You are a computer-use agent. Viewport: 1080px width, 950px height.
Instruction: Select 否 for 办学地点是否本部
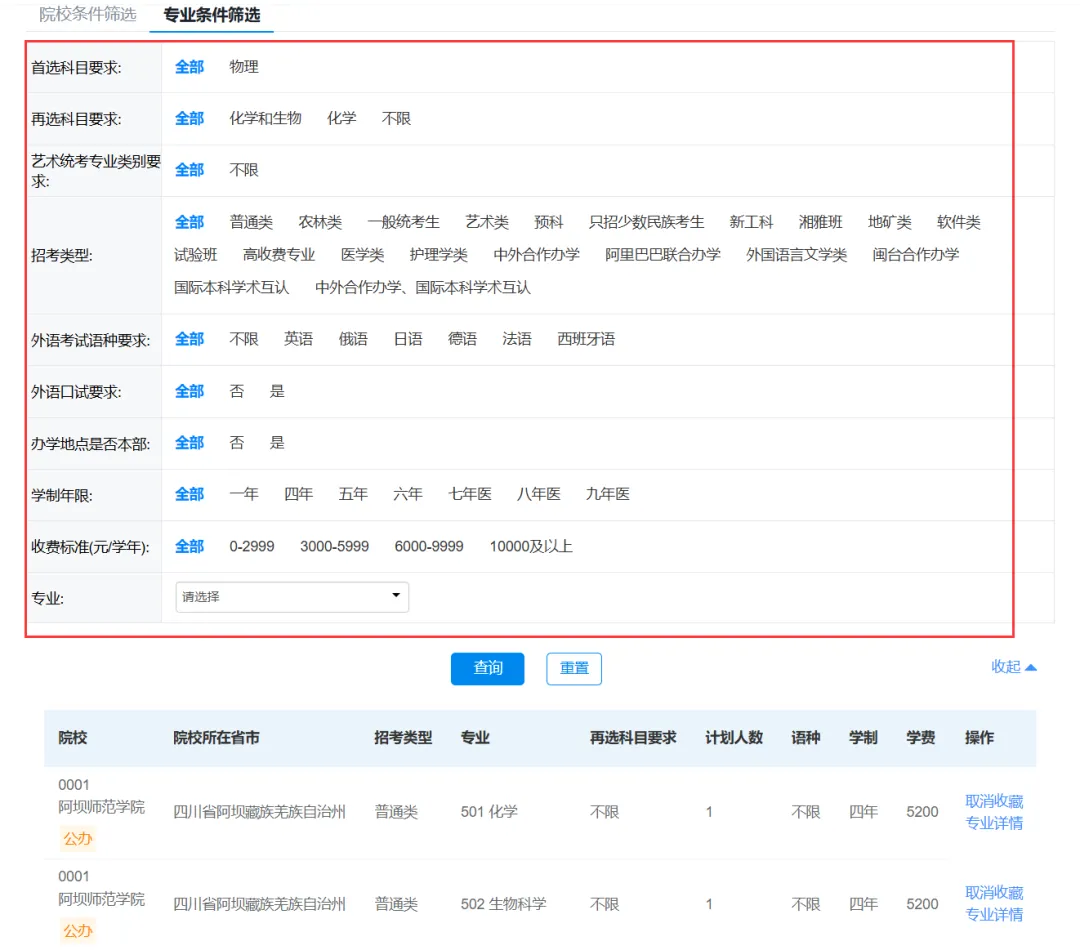pos(236,442)
